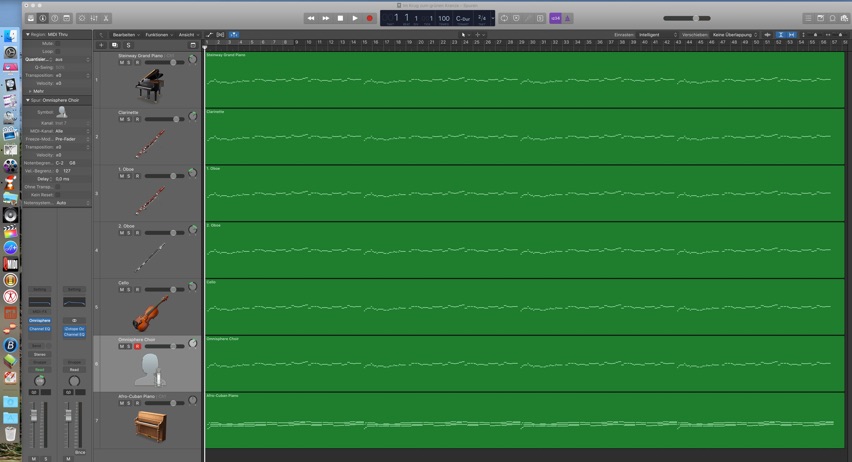852x462 pixels.
Task: Click the Rewind transport button
Action: (x=311, y=18)
